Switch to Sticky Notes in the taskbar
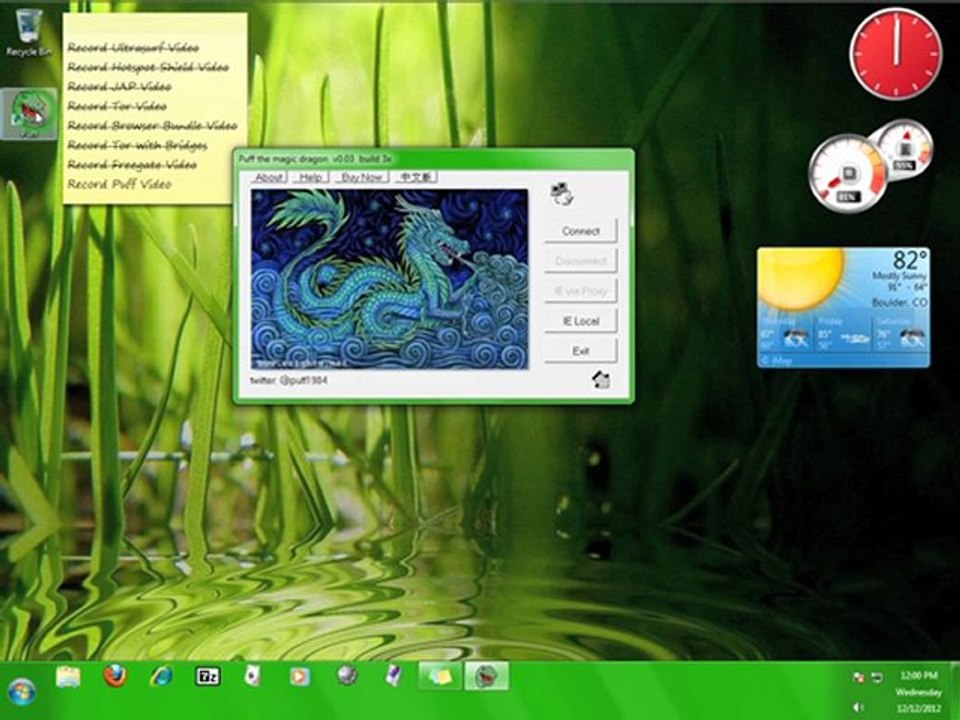 [x=440, y=677]
